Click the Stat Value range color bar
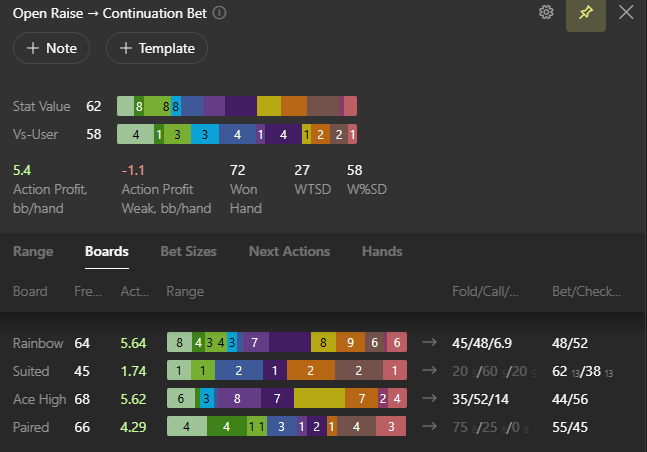Viewport: 647px width, 452px height. [x=237, y=106]
